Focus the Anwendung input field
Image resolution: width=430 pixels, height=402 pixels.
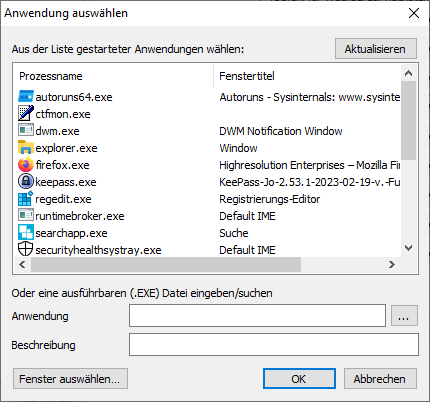click(257, 315)
